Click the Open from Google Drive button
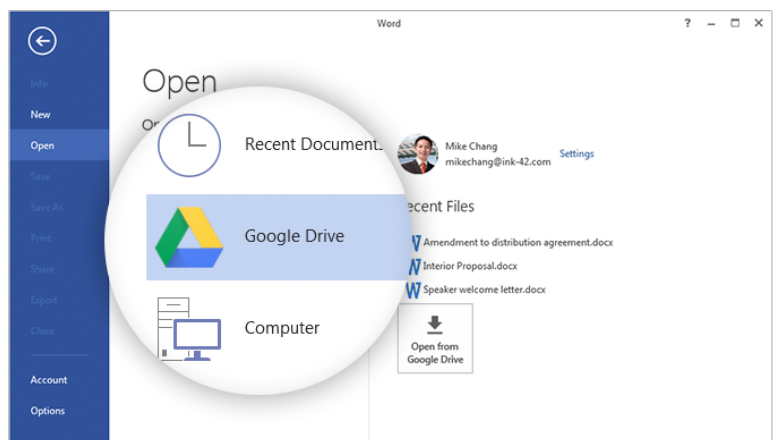 click(x=435, y=338)
